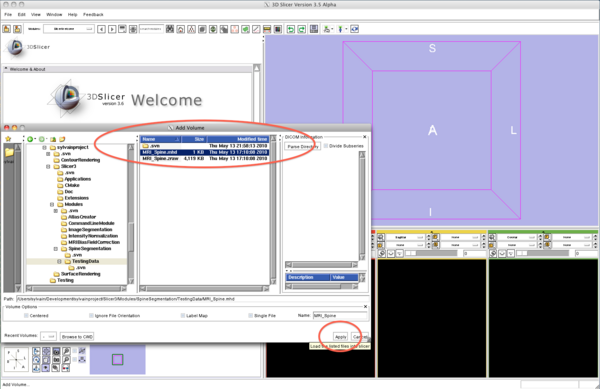Click the create new folder icon in the dialog
Screen dimensions: 600x389
tap(62, 139)
